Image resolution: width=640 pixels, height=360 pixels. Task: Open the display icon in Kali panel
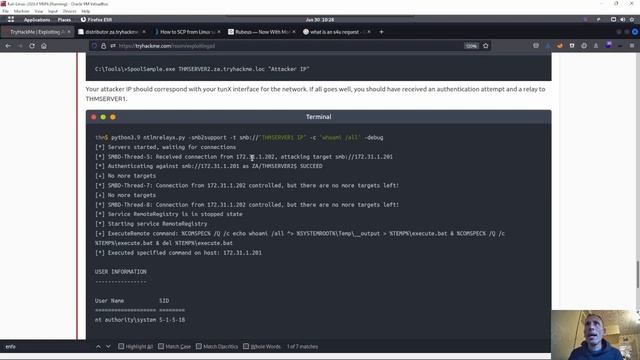point(613,20)
